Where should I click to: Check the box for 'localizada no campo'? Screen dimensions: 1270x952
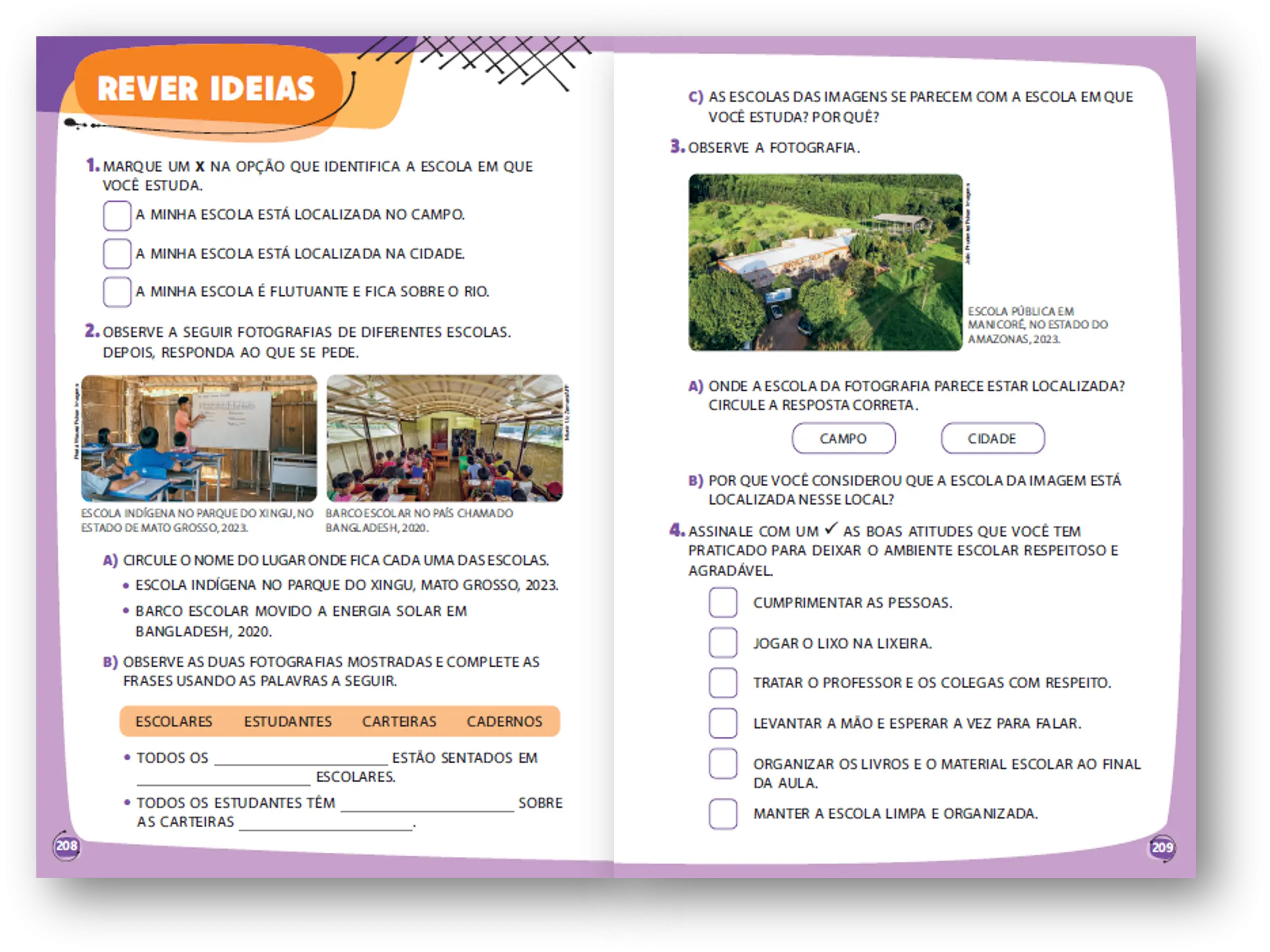[x=116, y=215]
